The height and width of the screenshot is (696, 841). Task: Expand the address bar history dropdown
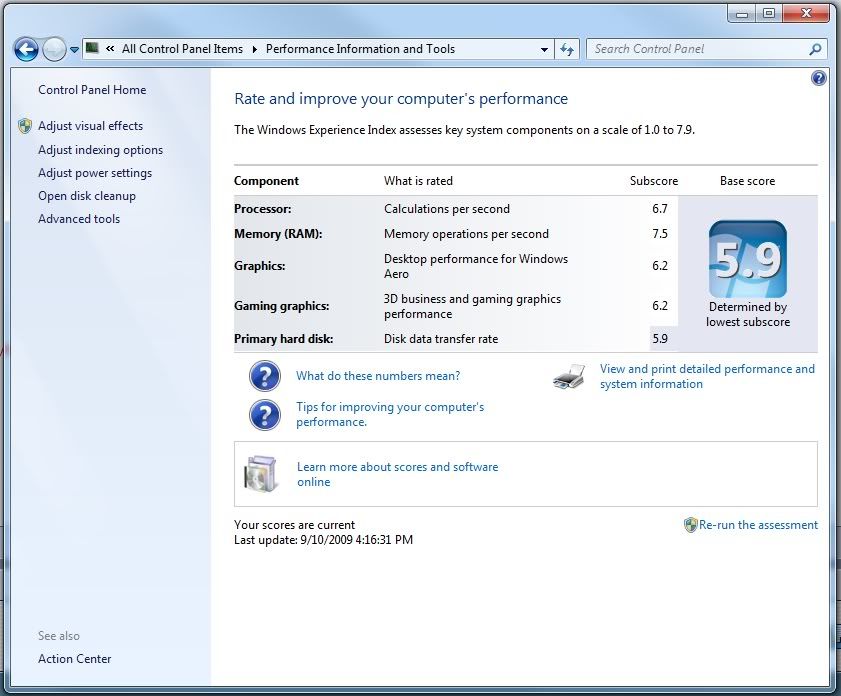(x=544, y=49)
